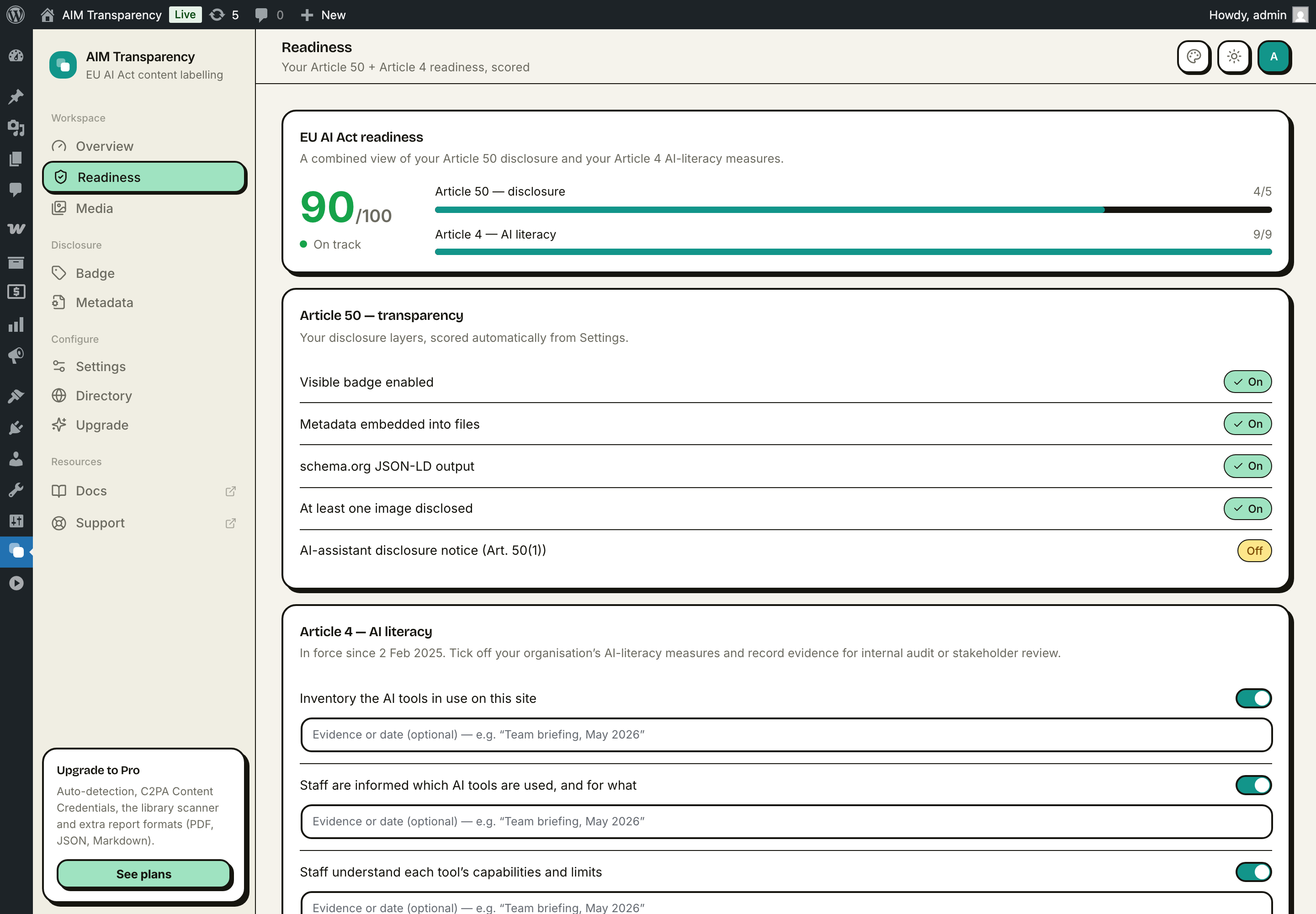
Task: Click the WordPress logo in admin bar
Action: coord(16,15)
